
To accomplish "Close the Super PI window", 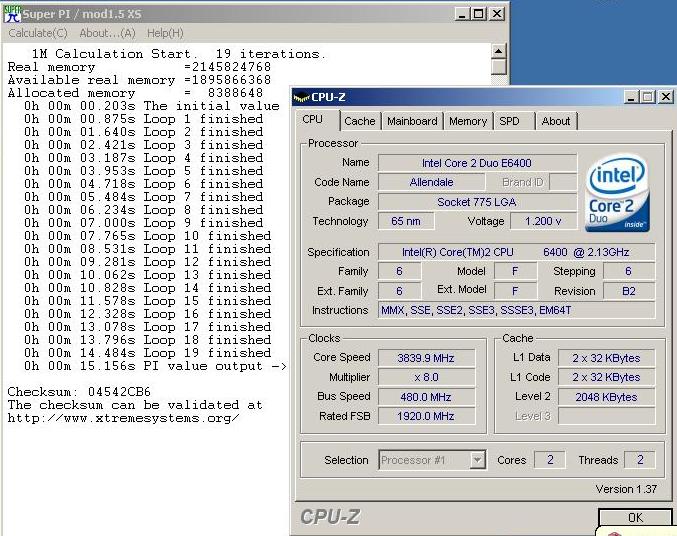I will (x=497, y=14).
